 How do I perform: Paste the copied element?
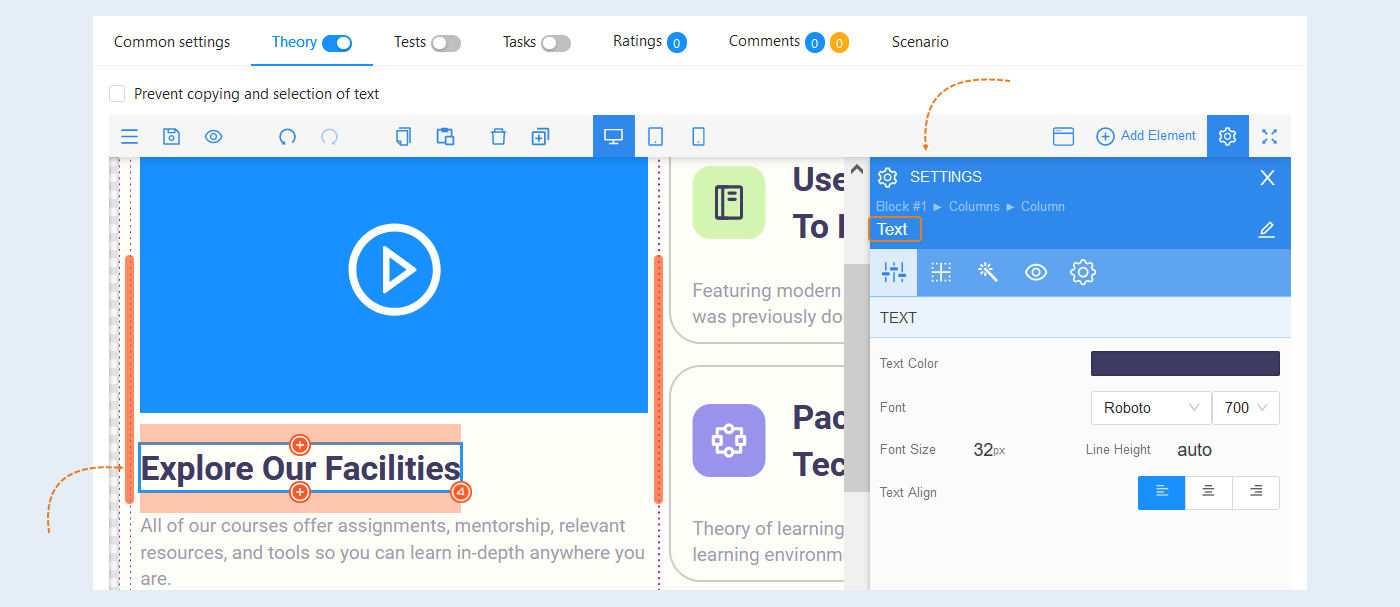click(x=445, y=137)
